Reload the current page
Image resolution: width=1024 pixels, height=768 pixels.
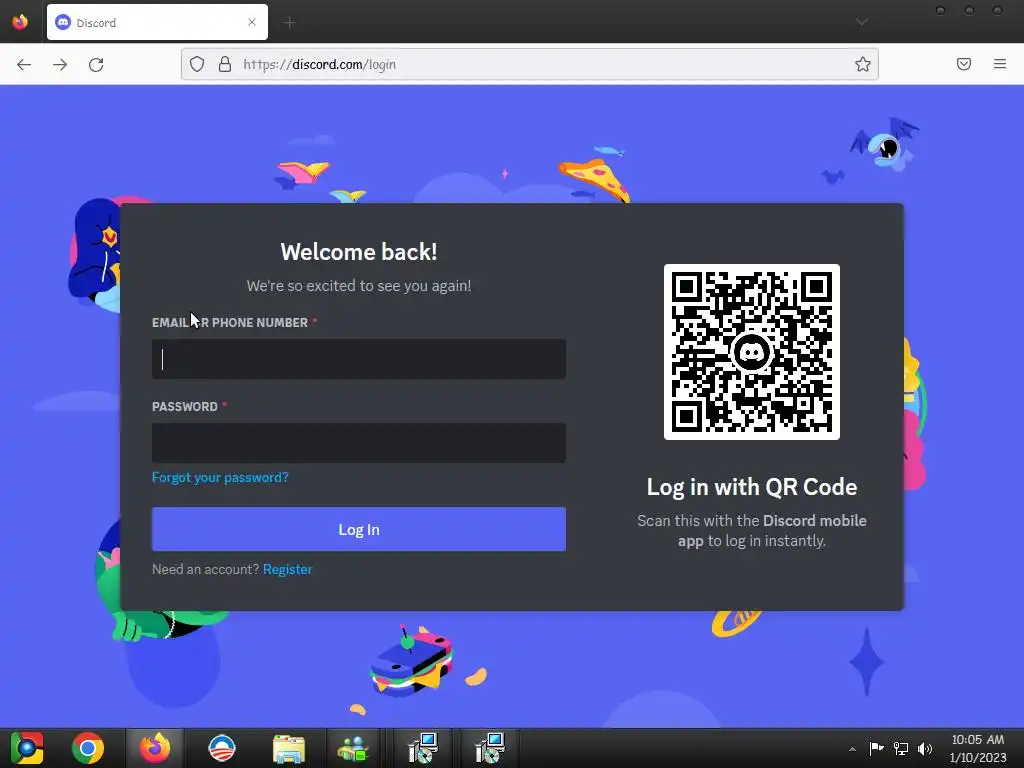[x=96, y=64]
